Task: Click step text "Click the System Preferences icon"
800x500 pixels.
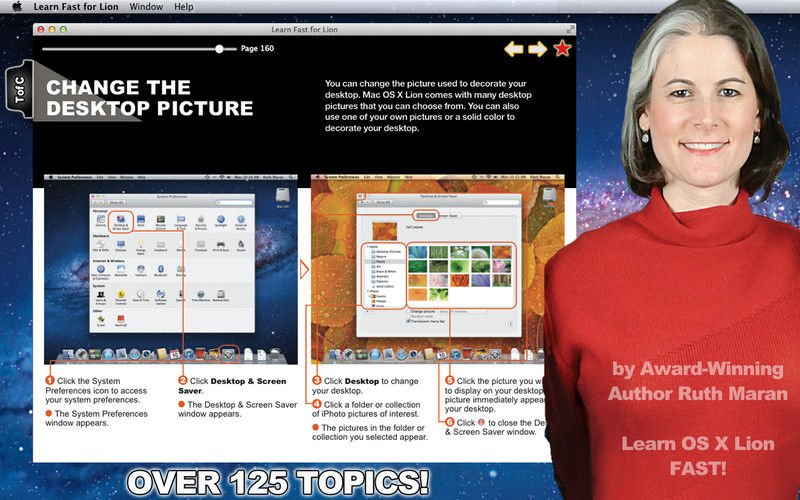Action: point(96,390)
